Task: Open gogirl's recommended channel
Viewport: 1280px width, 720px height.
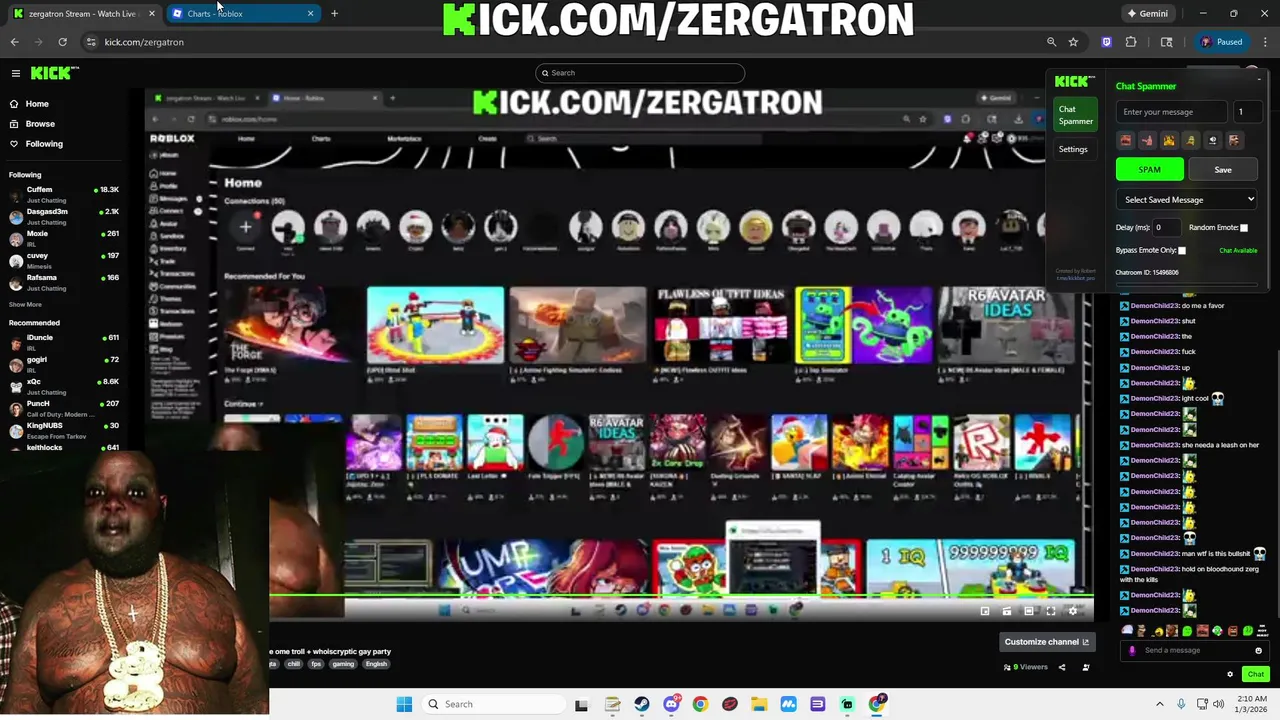Action: [x=63, y=364]
